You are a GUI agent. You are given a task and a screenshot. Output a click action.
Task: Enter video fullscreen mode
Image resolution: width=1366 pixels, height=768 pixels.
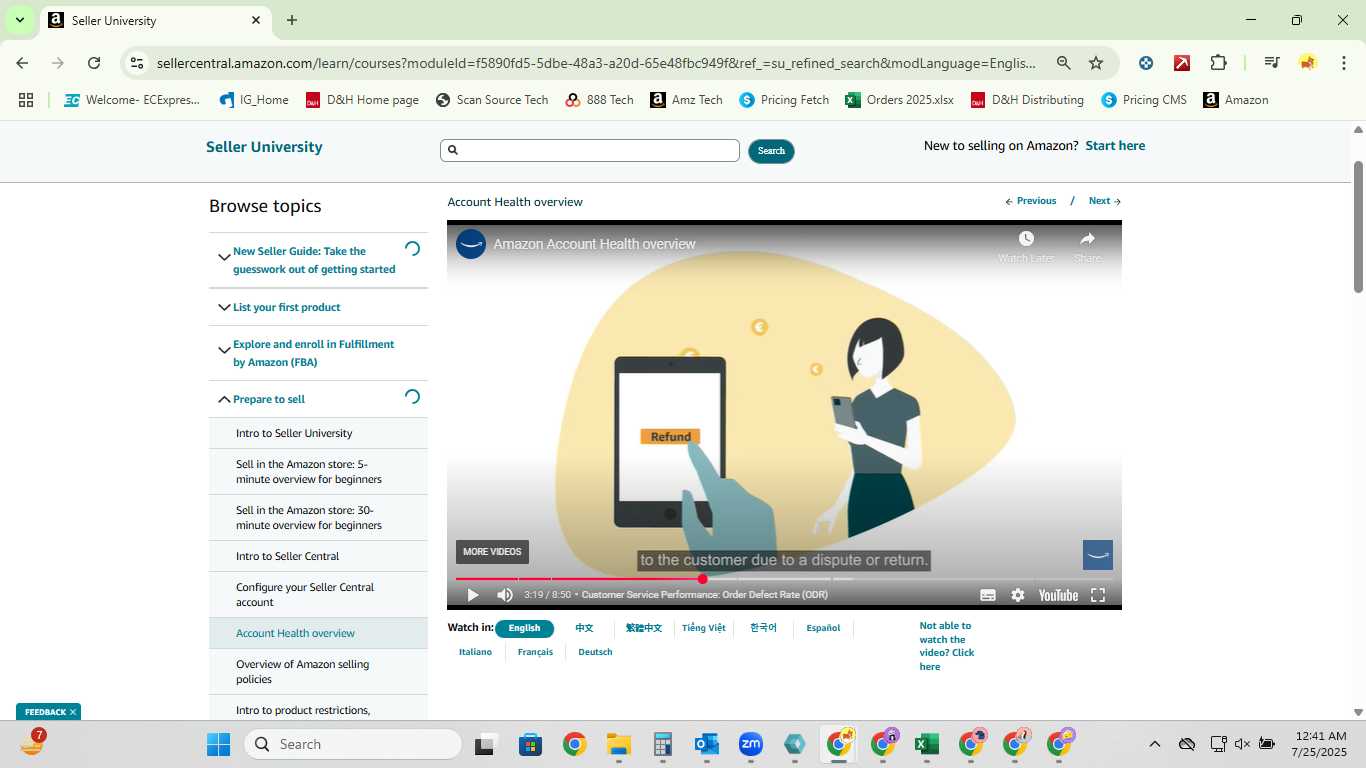pos(1098,595)
